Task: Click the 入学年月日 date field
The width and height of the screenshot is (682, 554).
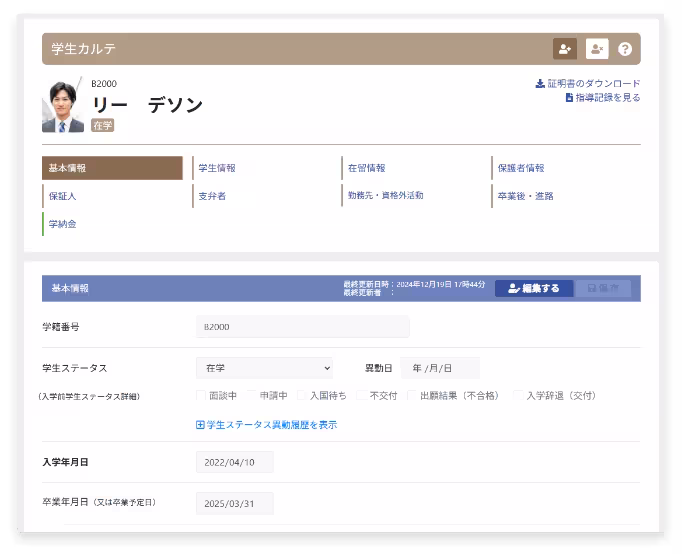Action: [x=235, y=462]
